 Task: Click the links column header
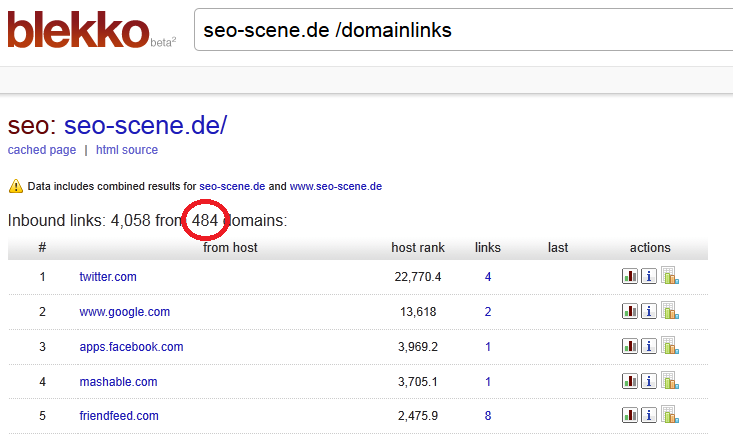coord(488,247)
